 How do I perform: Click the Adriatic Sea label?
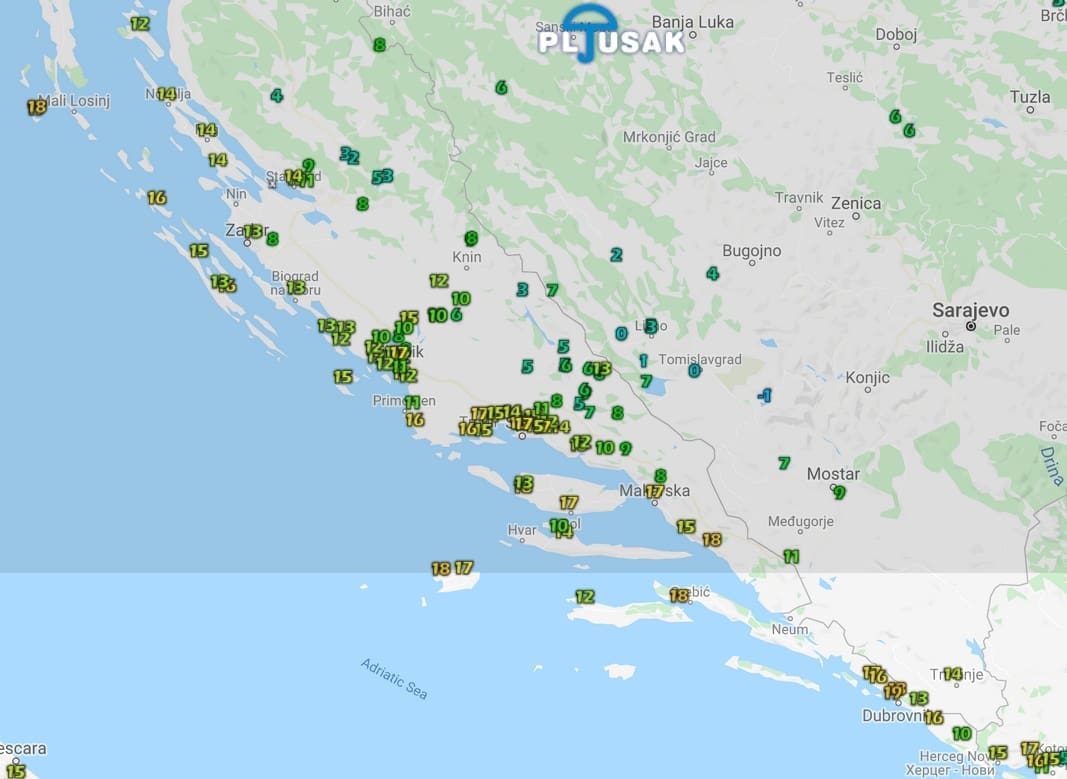click(x=394, y=679)
